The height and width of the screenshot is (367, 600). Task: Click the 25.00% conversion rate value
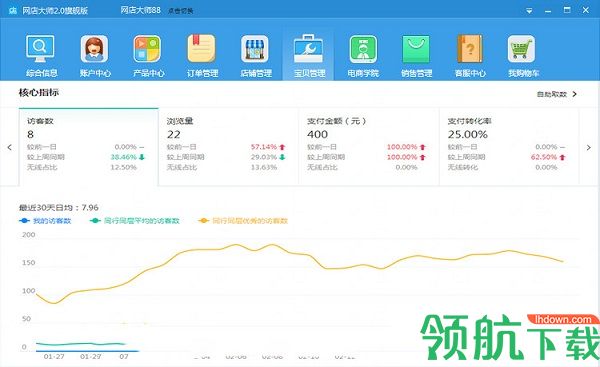point(468,134)
